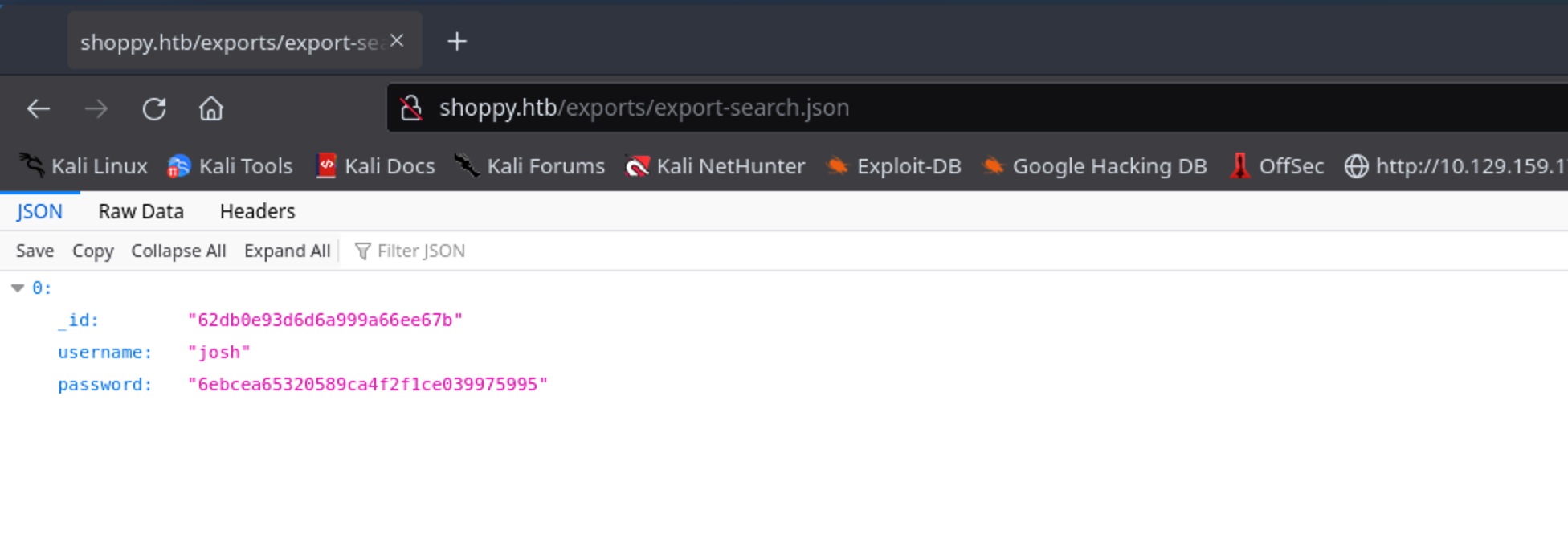Image resolution: width=1568 pixels, height=551 pixels.
Task: Collapse the 0: array node
Action: point(18,288)
